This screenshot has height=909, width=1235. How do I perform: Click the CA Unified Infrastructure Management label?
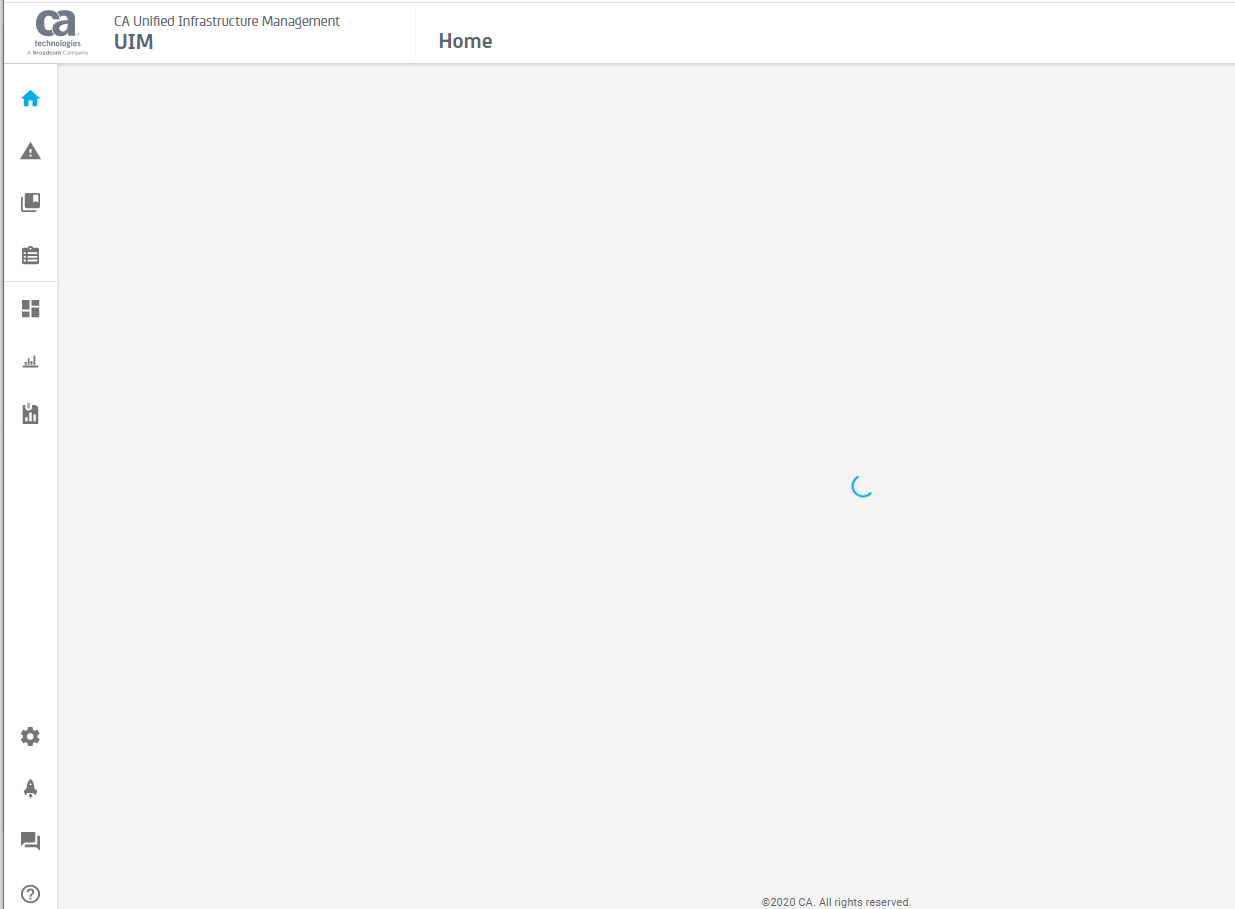tap(227, 20)
